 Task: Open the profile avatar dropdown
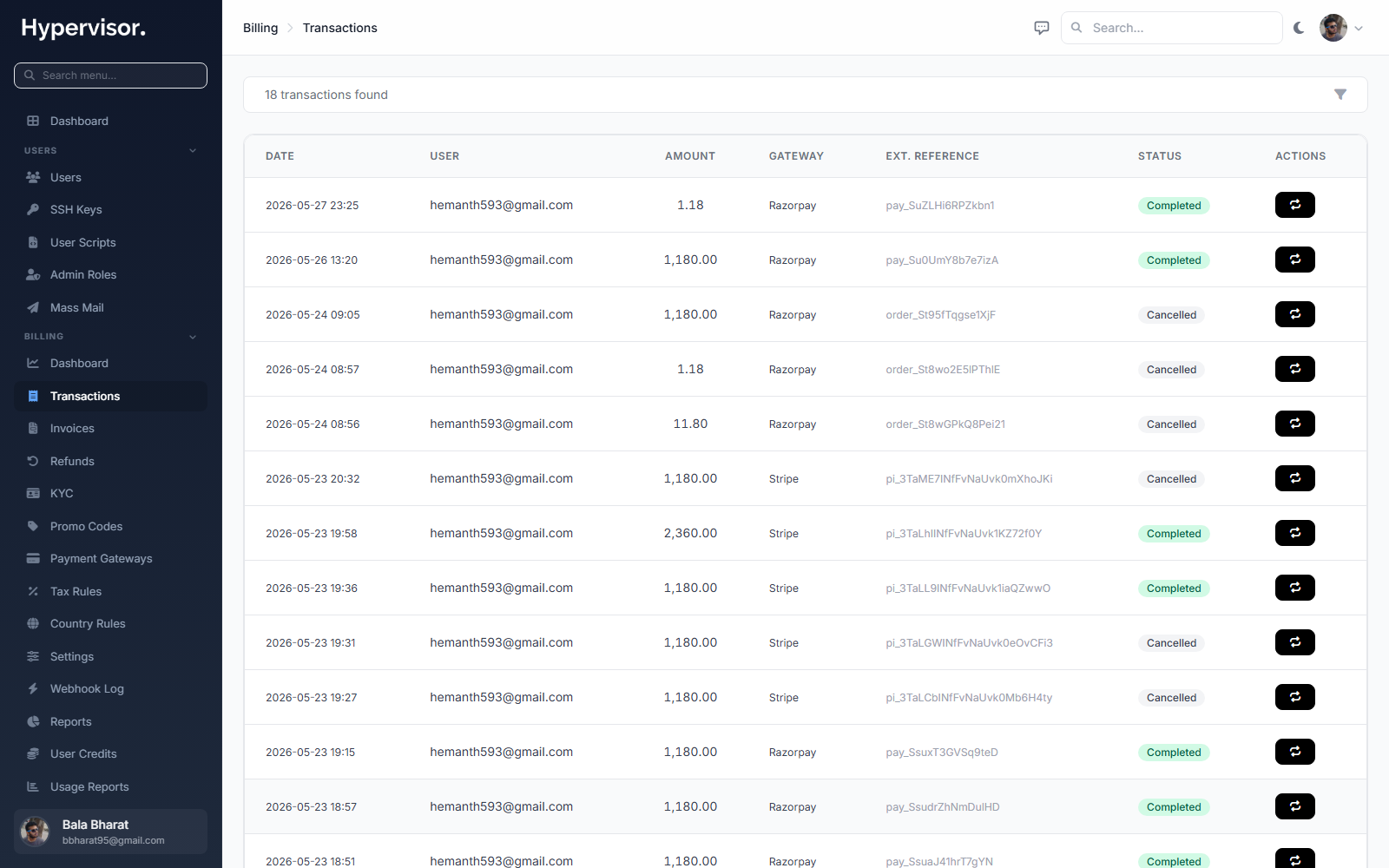pos(1341,28)
